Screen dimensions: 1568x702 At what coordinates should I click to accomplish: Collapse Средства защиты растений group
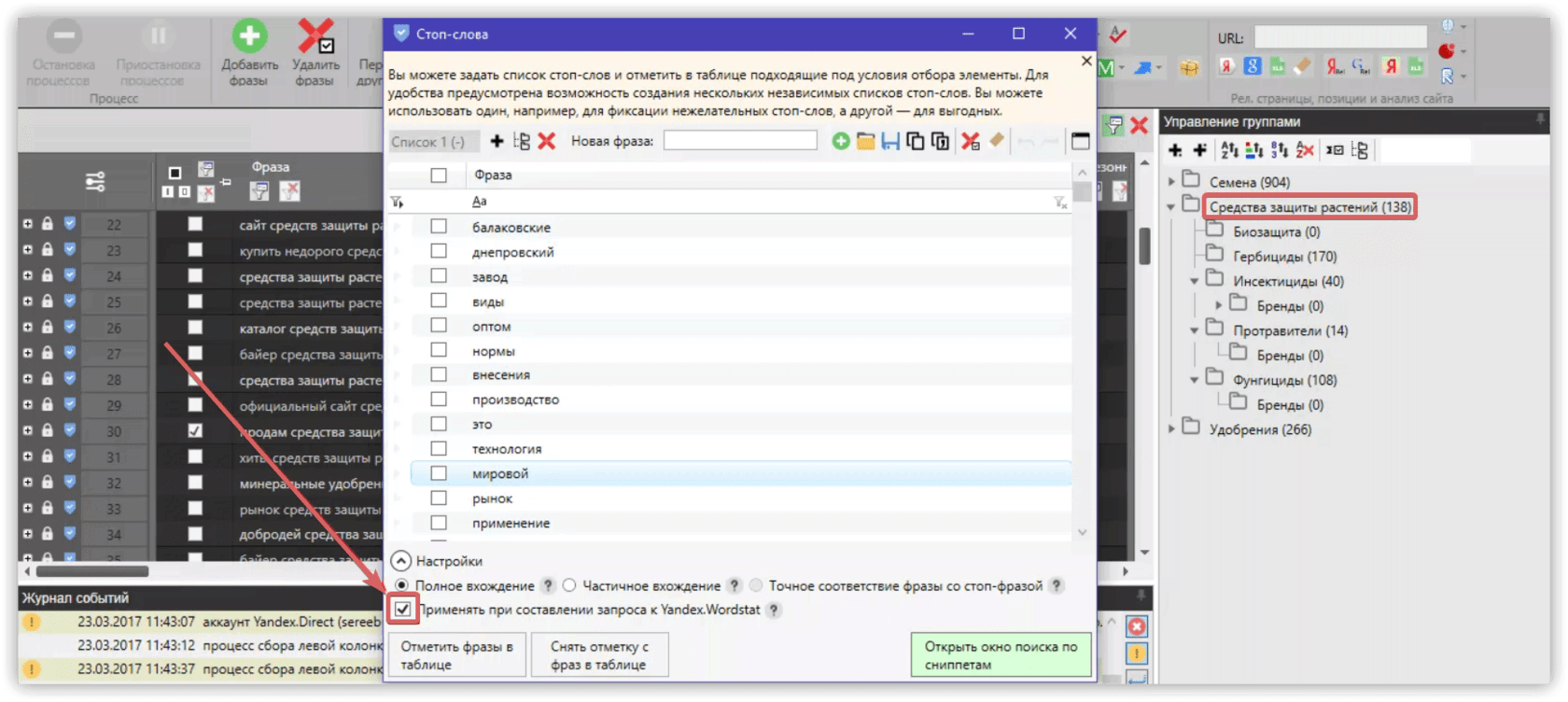(x=1171, y=207)
